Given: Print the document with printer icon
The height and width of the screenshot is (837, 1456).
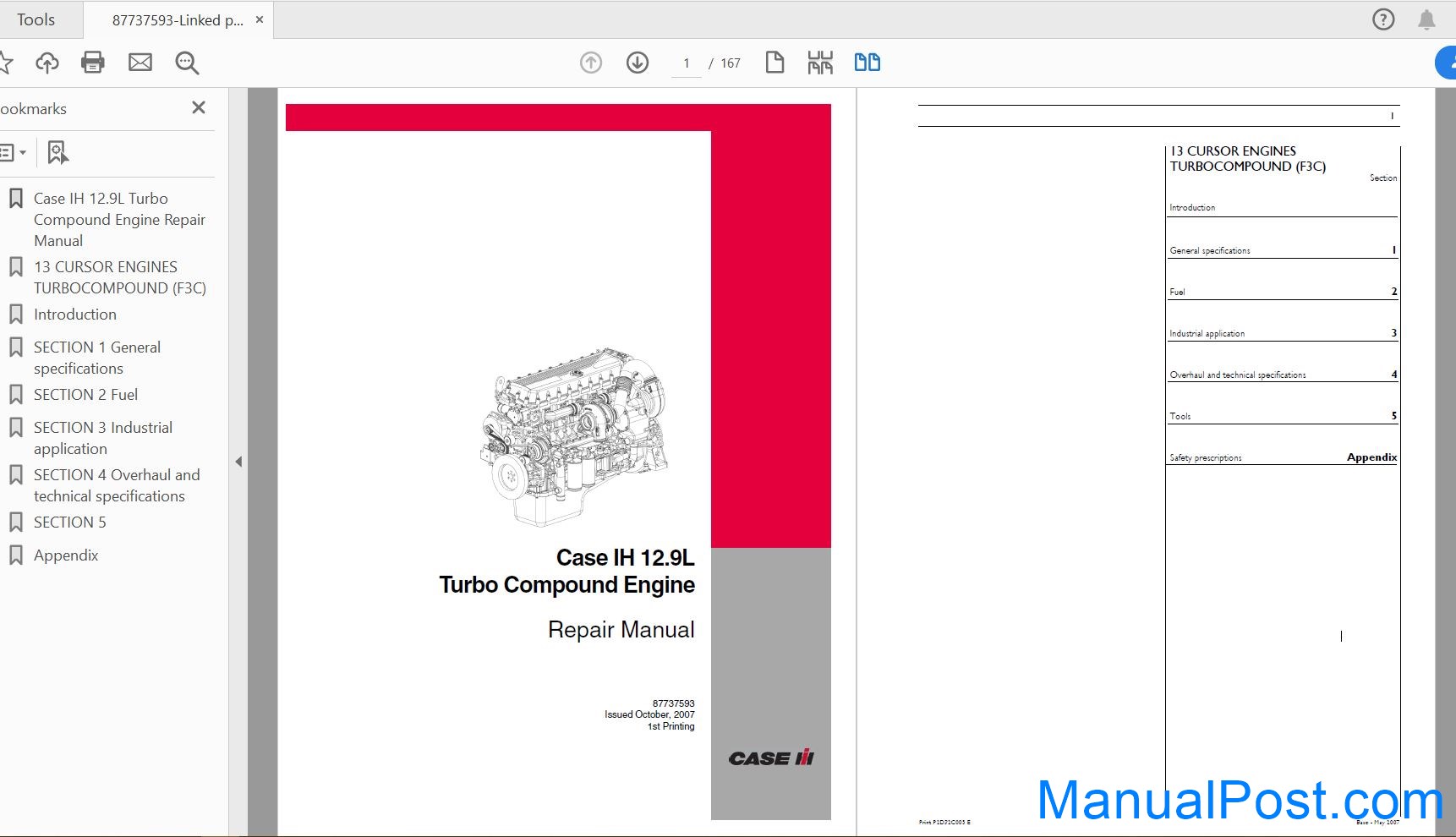Looking at the screenshot, I should [x=93, y=63].
